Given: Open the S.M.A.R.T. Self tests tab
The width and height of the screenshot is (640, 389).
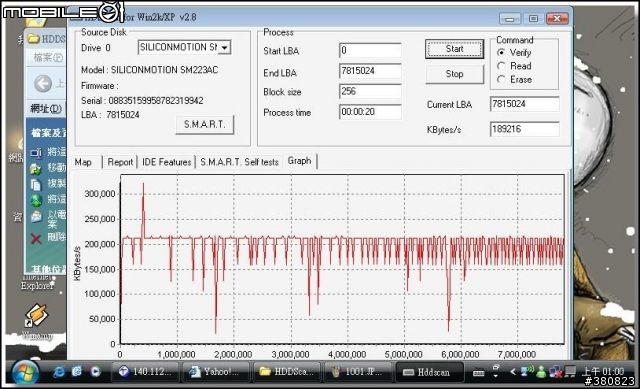Looking at the screenshot, I should (x=239, y=162).
